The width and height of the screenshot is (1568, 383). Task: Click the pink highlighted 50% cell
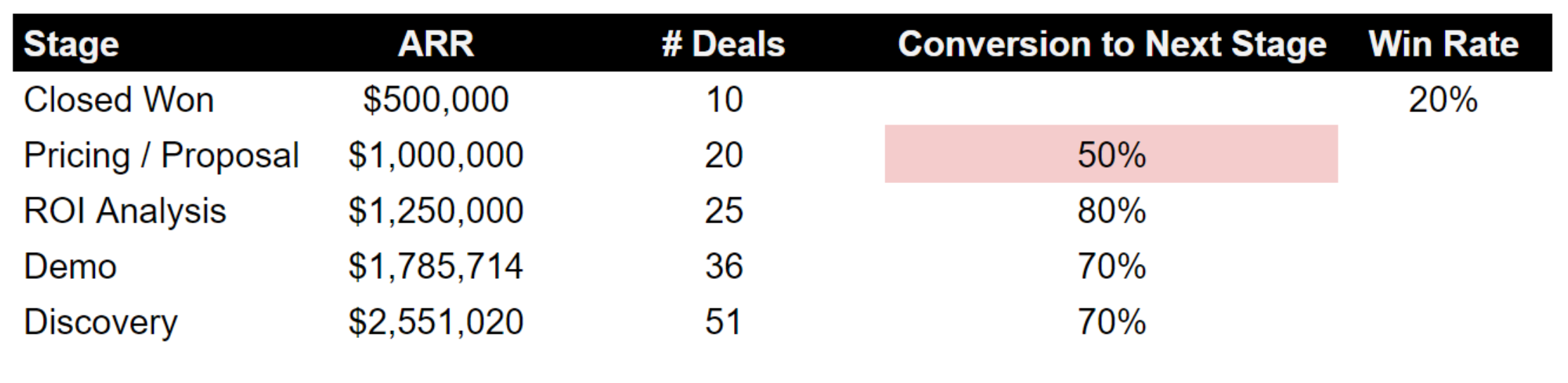tap(1111, 155)
